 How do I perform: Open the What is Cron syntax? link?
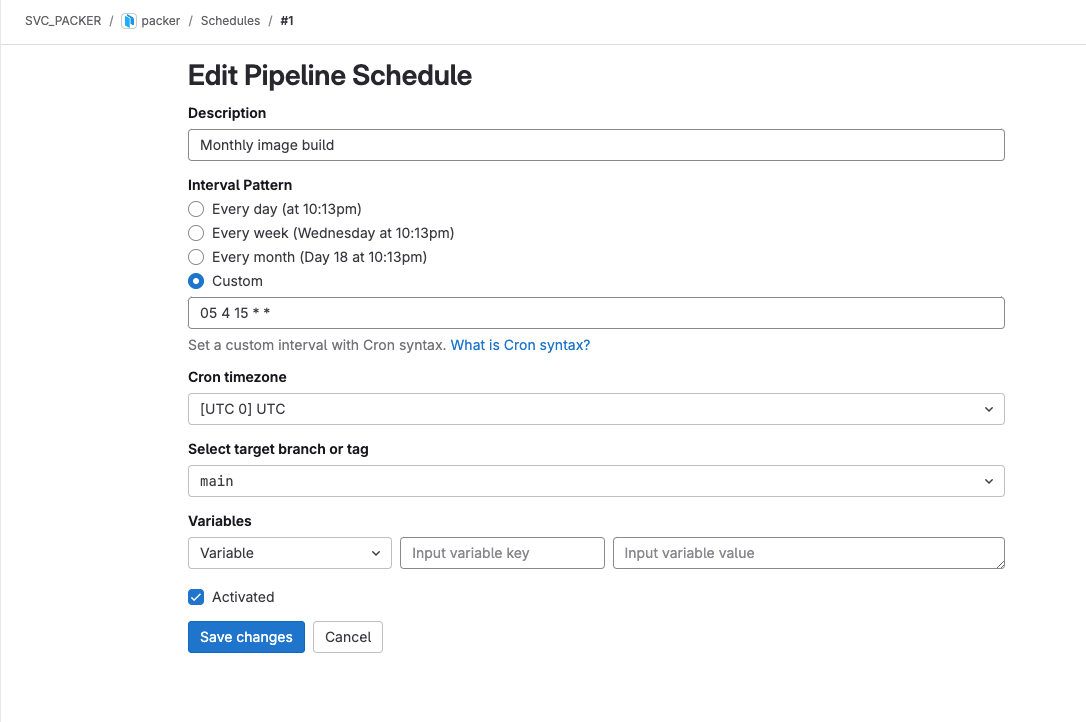(520, 344)
